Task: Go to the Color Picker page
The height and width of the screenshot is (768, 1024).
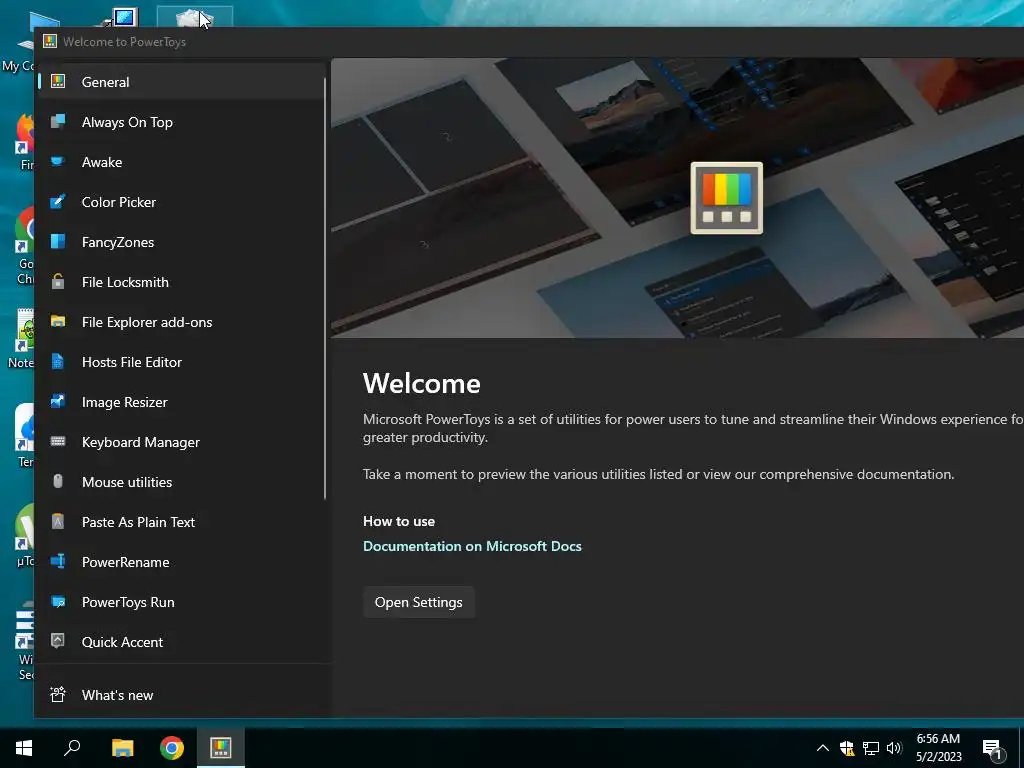Action: pos(182,201)
